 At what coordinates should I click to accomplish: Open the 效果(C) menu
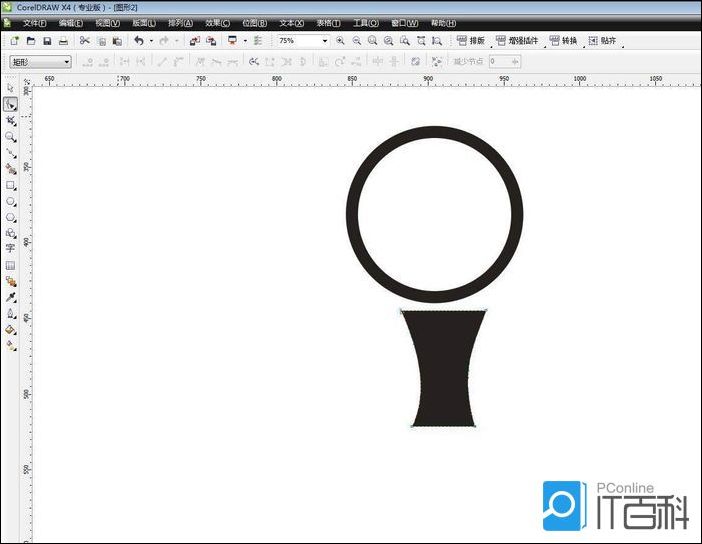218,23
